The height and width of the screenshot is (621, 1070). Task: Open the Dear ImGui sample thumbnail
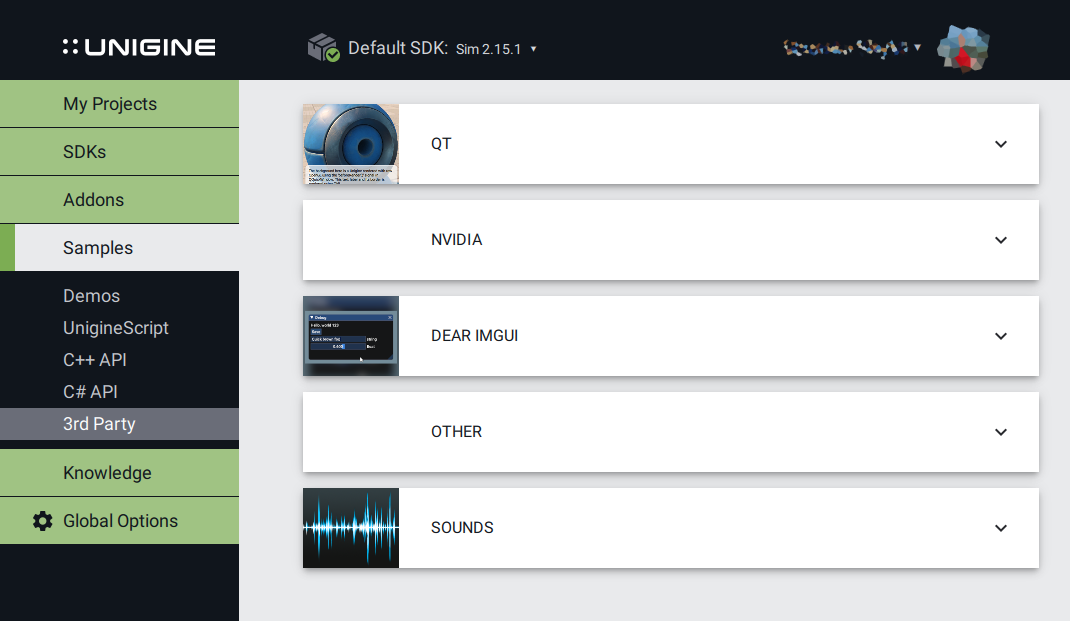[x=351, y=336]
